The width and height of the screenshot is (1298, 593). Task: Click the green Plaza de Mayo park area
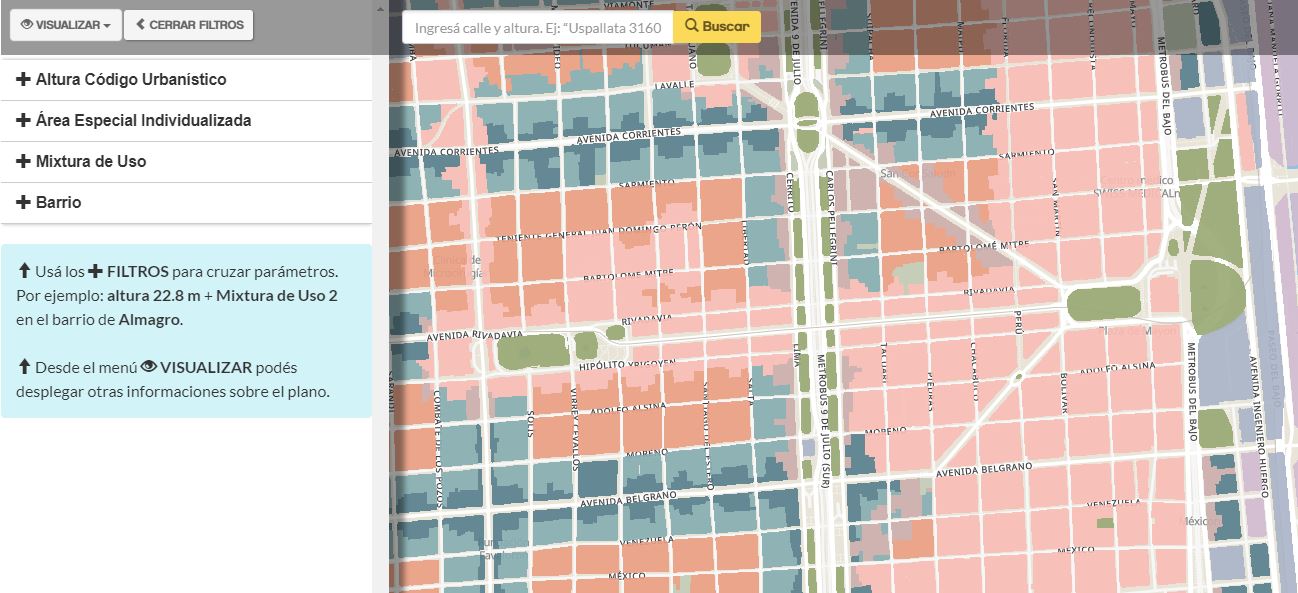1103,303
